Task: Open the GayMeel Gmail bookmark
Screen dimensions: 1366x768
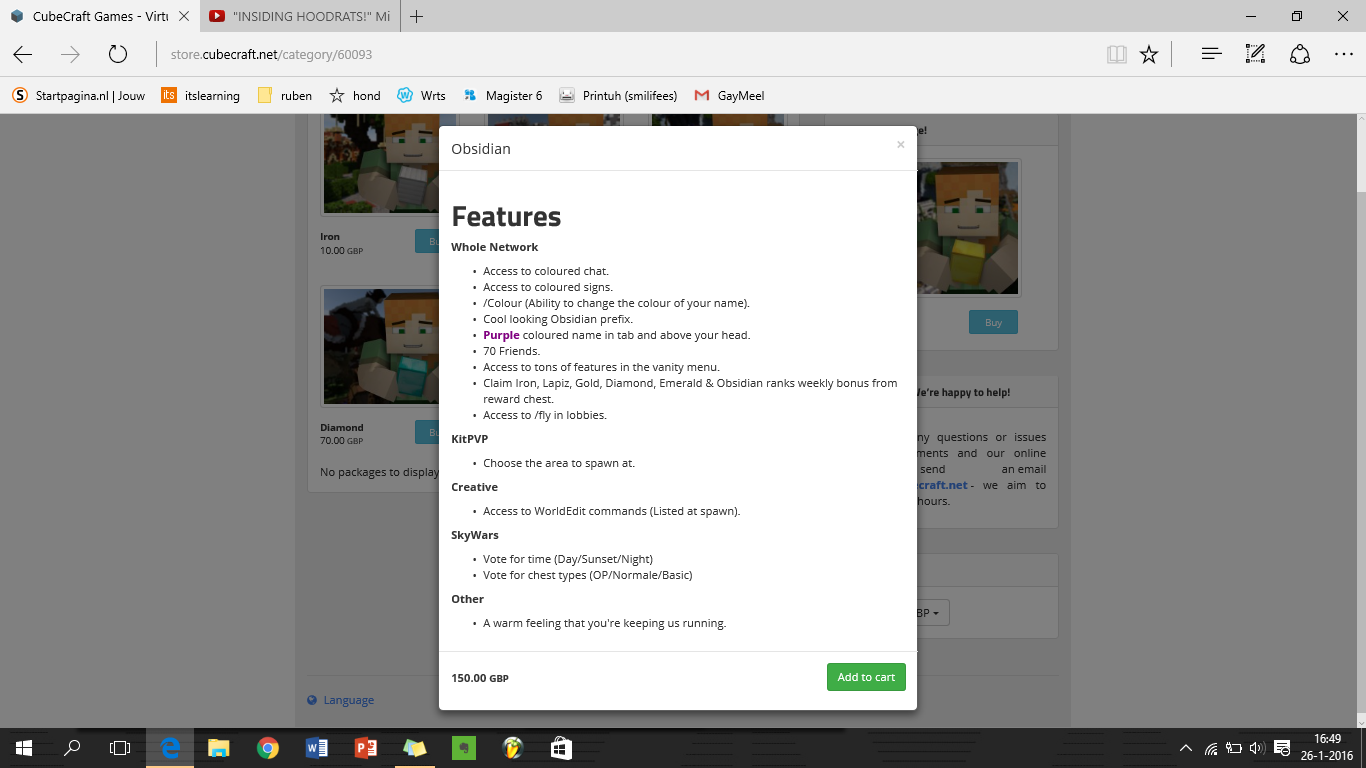Action: pos(730,96)
